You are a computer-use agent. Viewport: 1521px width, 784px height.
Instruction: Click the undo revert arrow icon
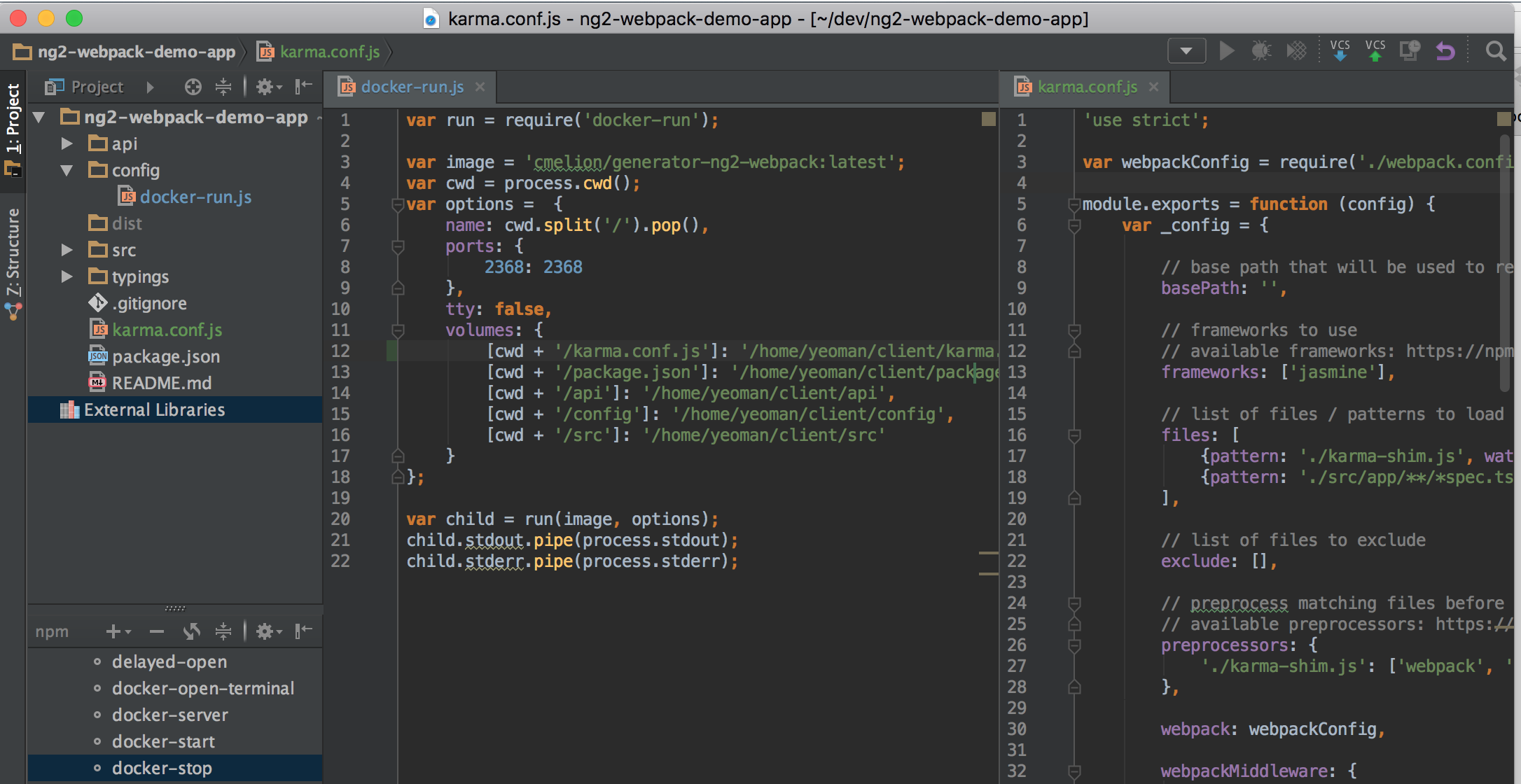1445,51
